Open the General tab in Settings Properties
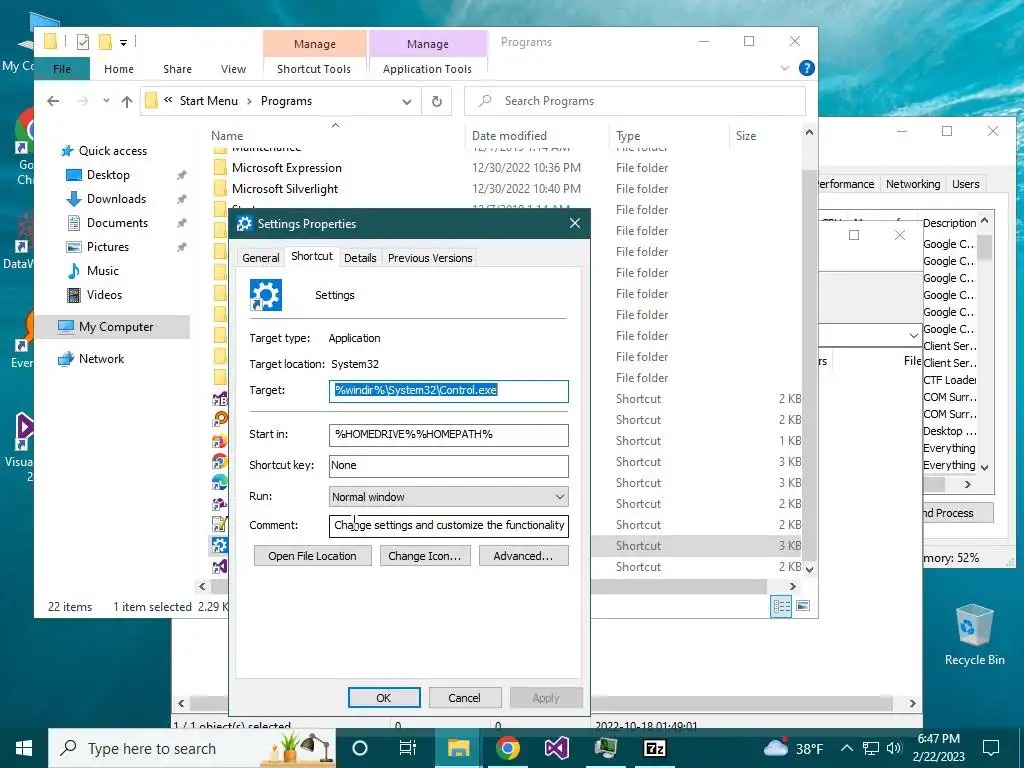This screenshot has height=768, width=1024. pyautogui.click(x=261, y=258)
